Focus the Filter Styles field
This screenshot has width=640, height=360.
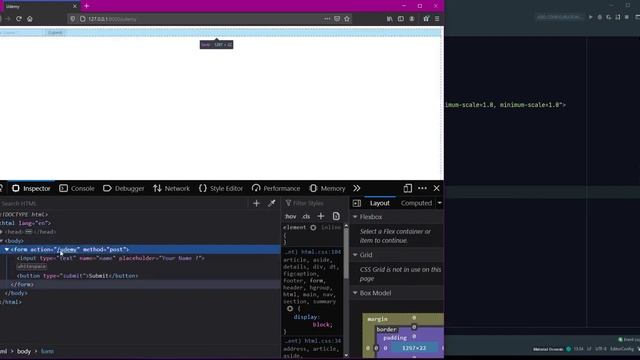pyautogui.click(x=314, y=203)
